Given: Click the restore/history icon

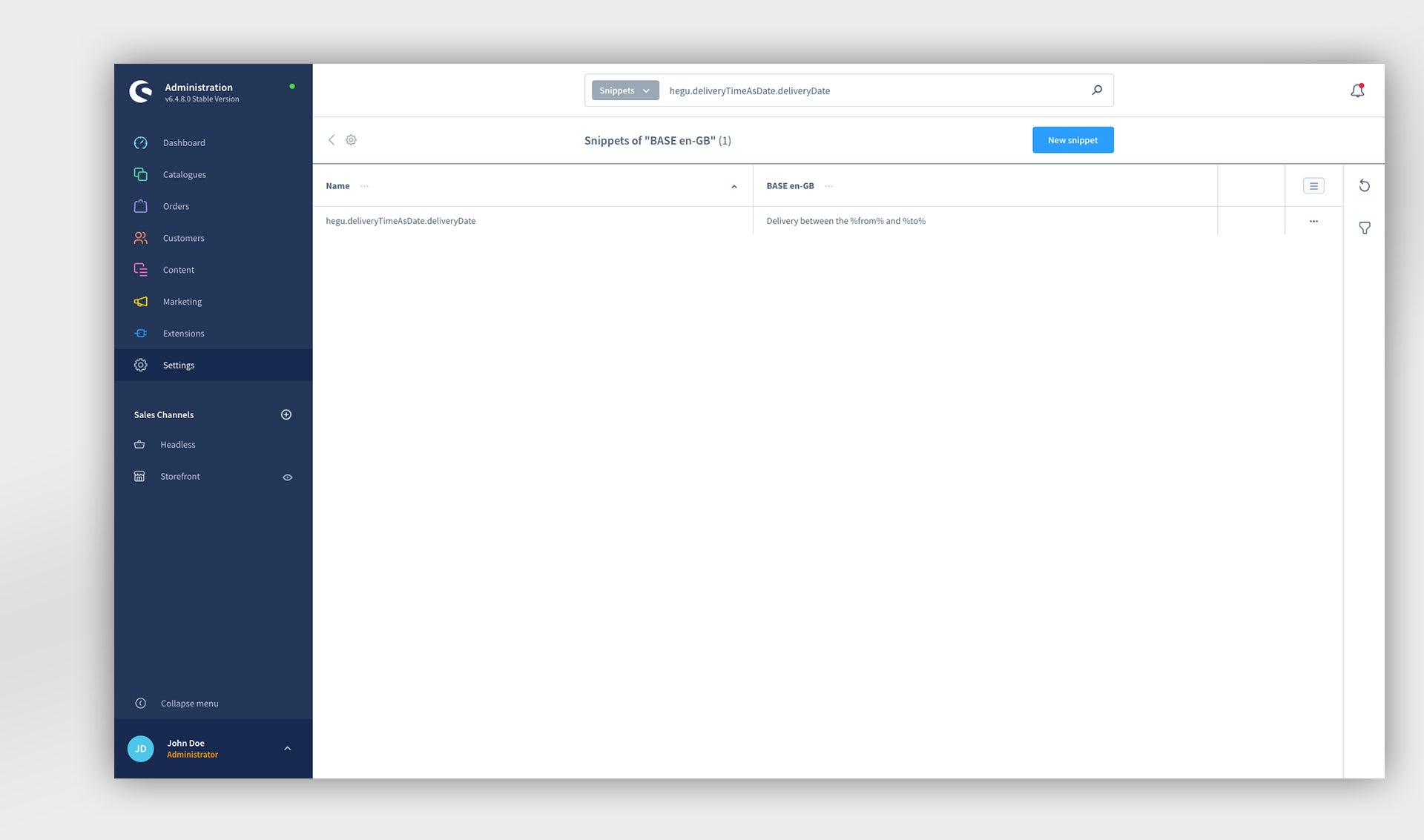Looking at the screenshot, I should [1364, 186].
